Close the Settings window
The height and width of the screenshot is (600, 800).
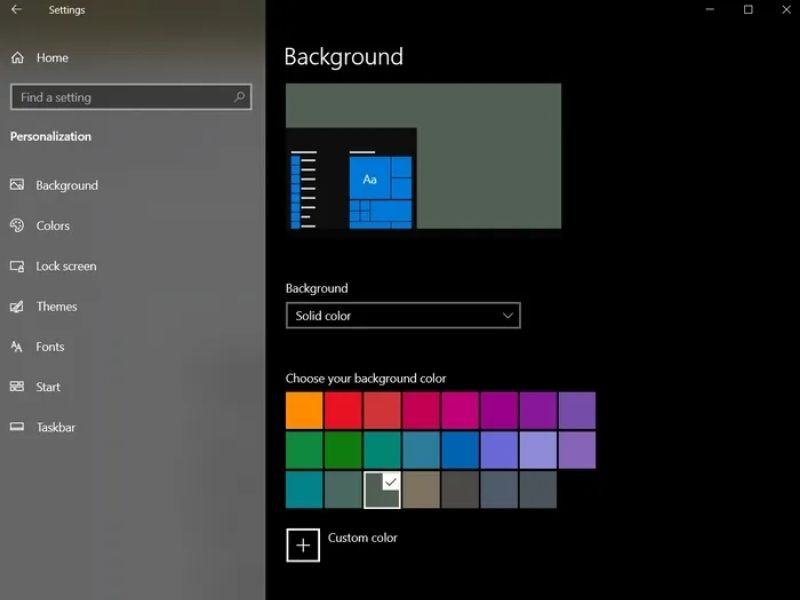(786, 9)
